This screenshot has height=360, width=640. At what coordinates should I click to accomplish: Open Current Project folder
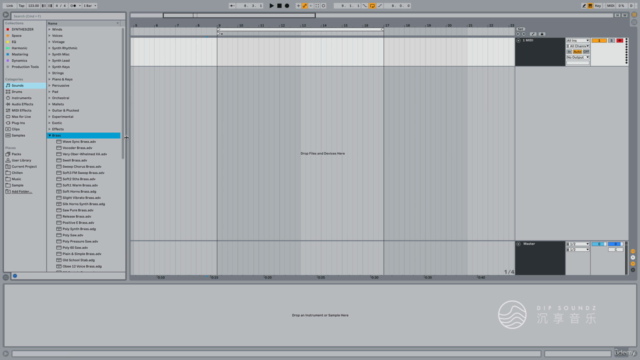24,167
